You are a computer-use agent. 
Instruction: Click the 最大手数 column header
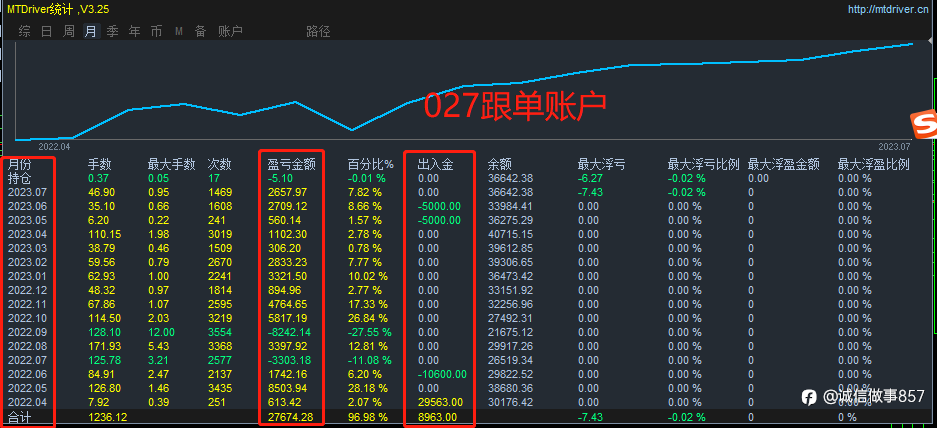(x=172, y=164)
